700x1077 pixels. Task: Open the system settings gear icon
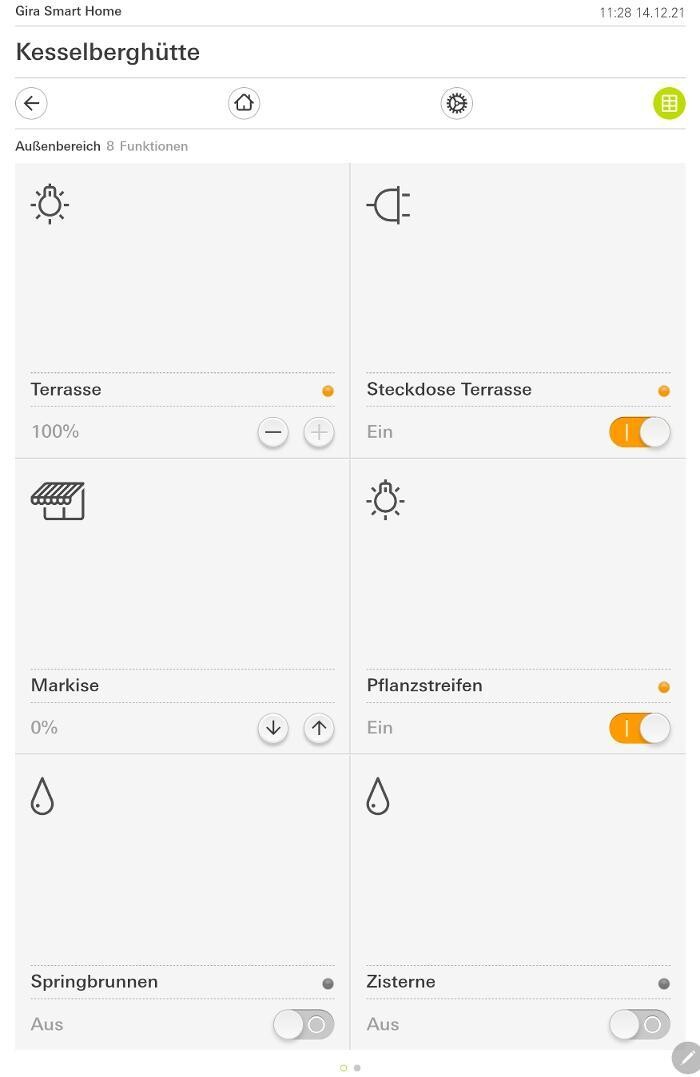point(456,103)
